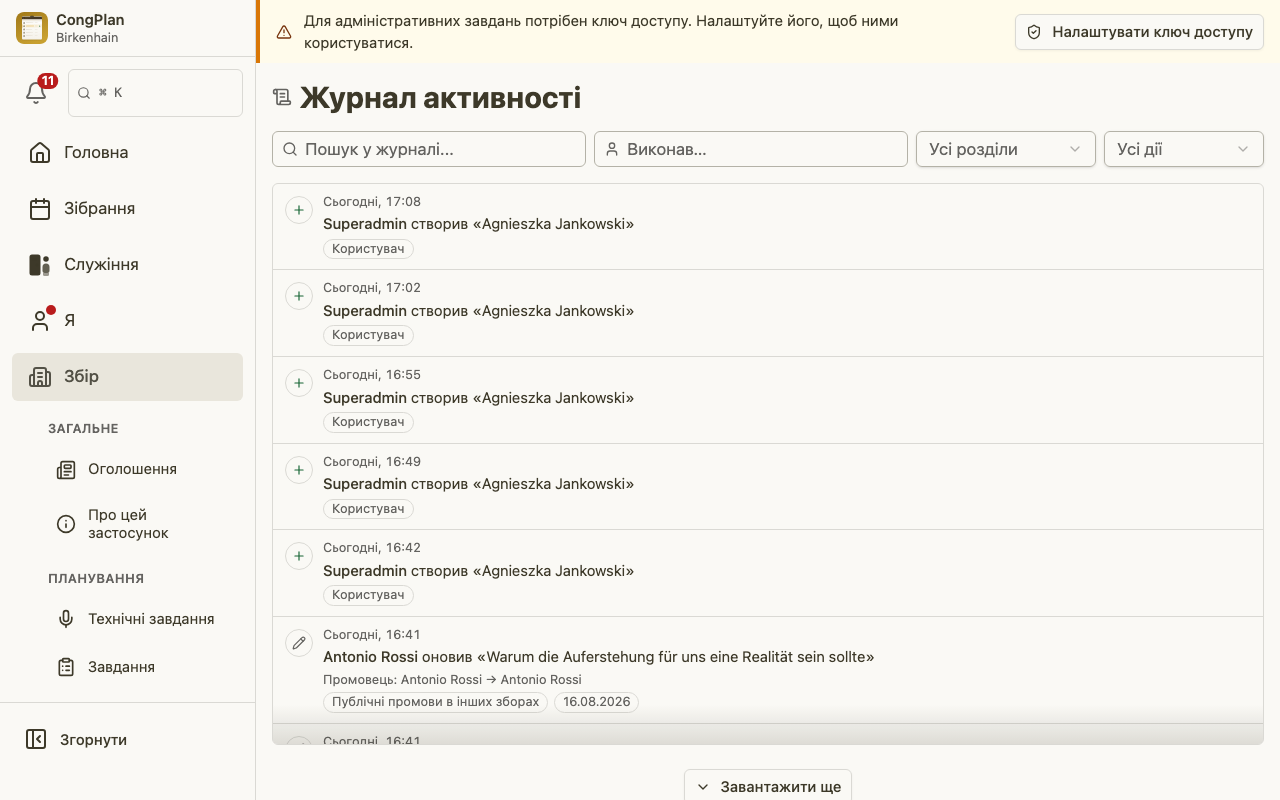The height and width of the screenshot is (800, 1280).
Task: Click the Журнал активності page heading
Action: [x=440, y=97]
